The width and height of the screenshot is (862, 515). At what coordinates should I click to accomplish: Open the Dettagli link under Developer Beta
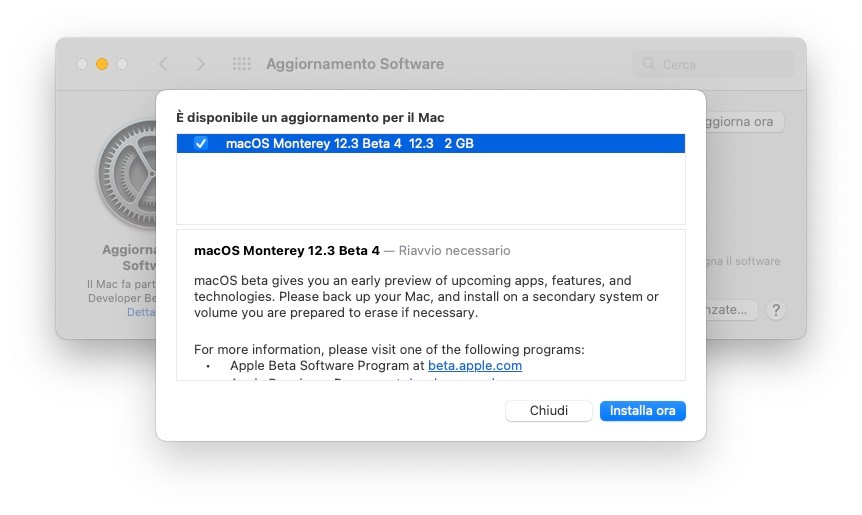tap(141, 312)
